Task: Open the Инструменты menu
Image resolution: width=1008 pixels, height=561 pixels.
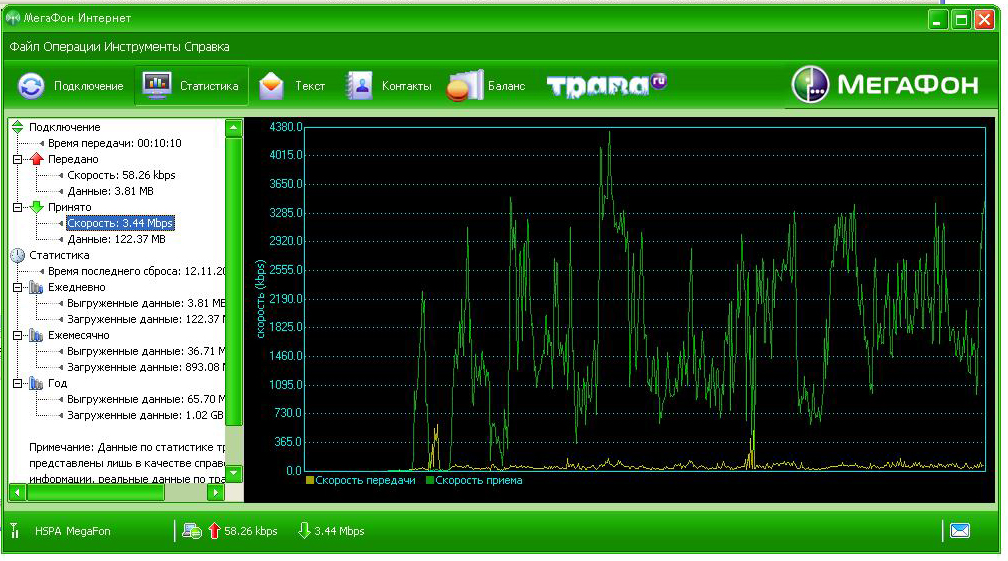Action: tap(142, 47)
